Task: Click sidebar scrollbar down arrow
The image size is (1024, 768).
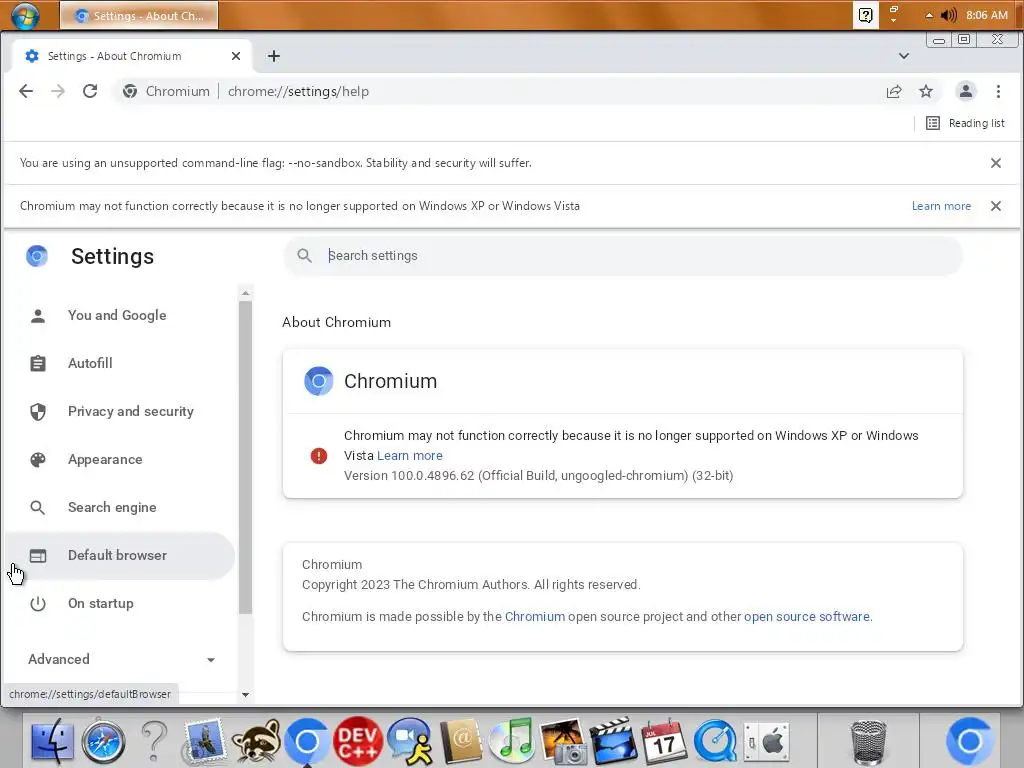Action: 246,695
